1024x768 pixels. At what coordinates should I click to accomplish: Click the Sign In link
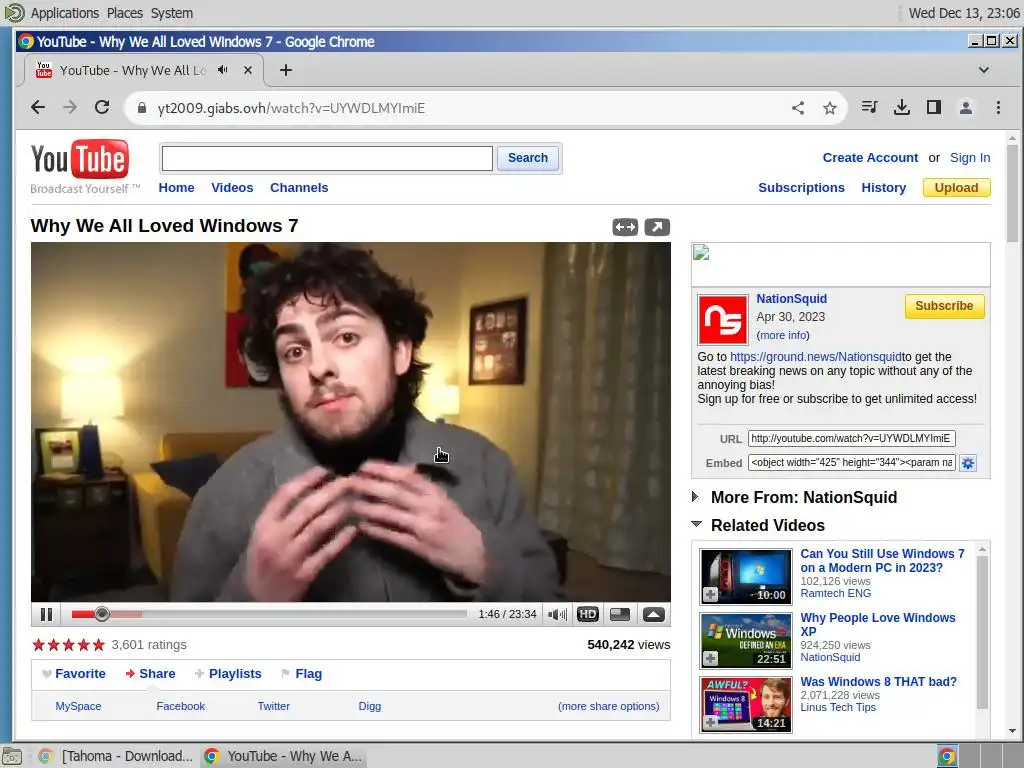tap(970, 157)
